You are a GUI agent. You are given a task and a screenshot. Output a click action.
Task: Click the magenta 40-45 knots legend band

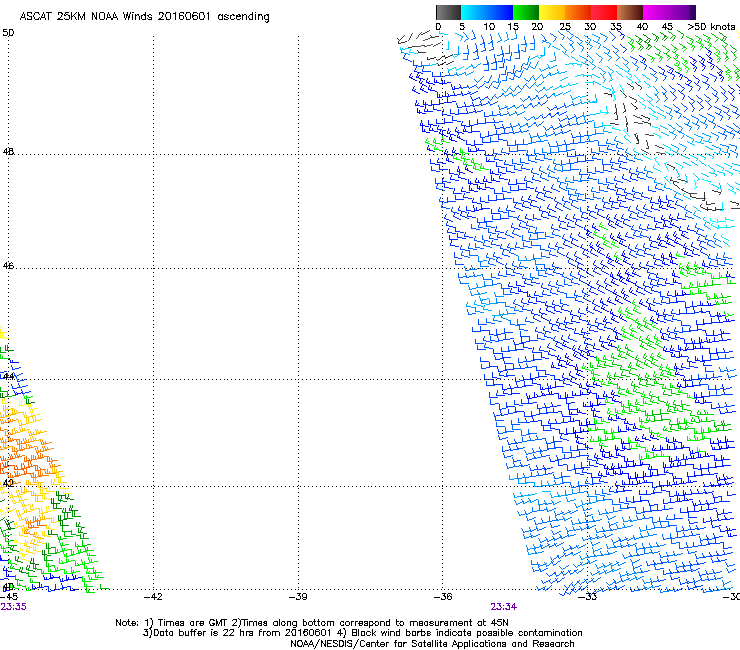656,12
